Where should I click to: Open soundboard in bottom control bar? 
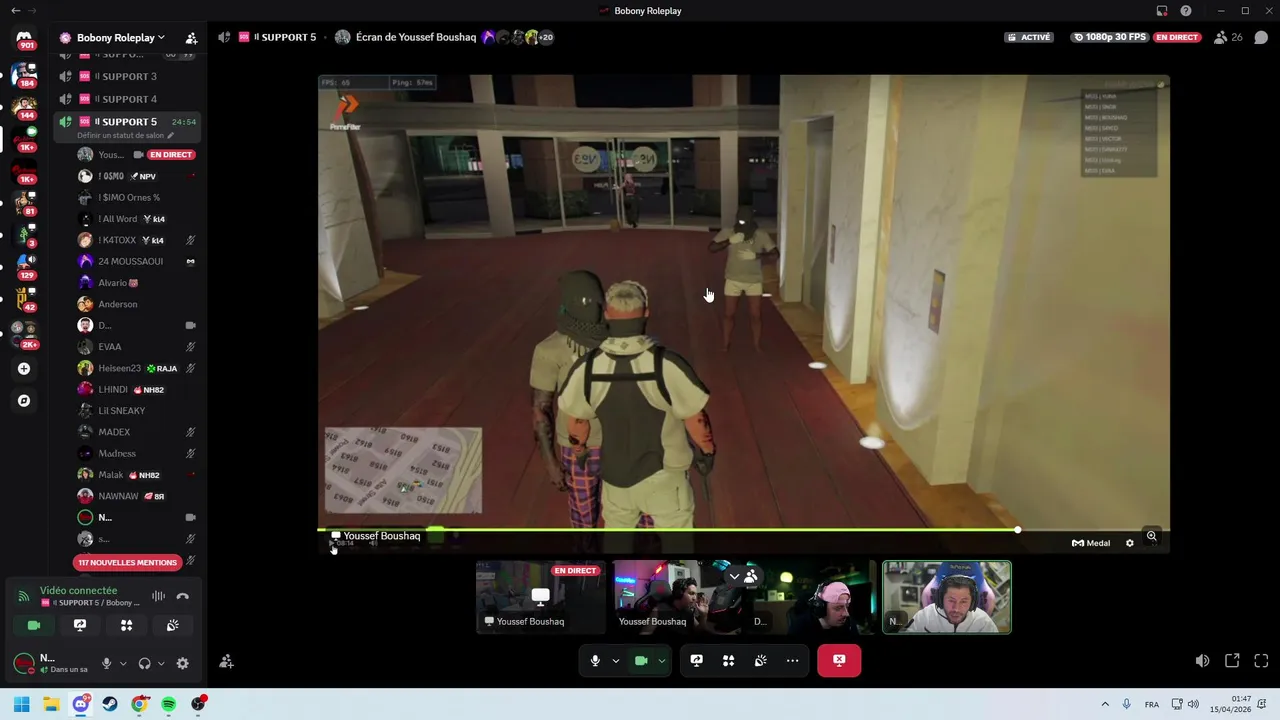760,660
